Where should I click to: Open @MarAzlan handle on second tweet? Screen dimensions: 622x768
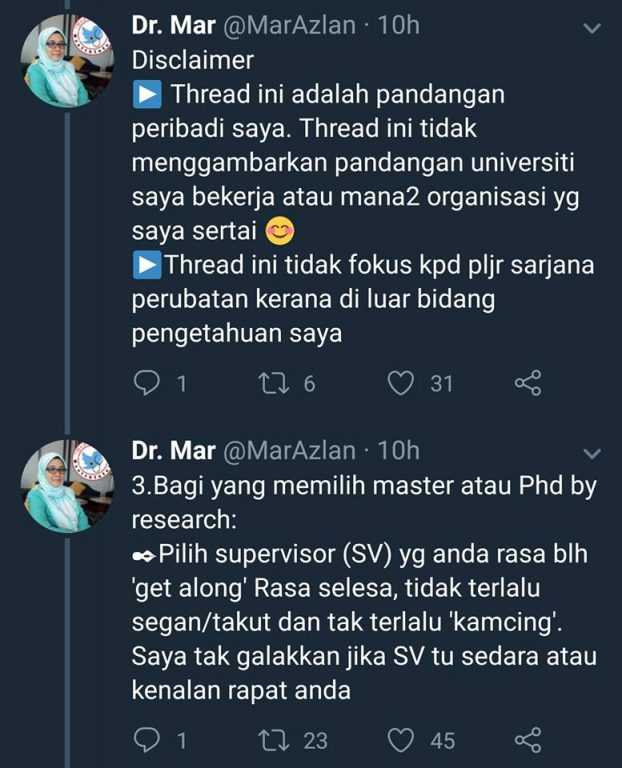[x=289, y=451]
